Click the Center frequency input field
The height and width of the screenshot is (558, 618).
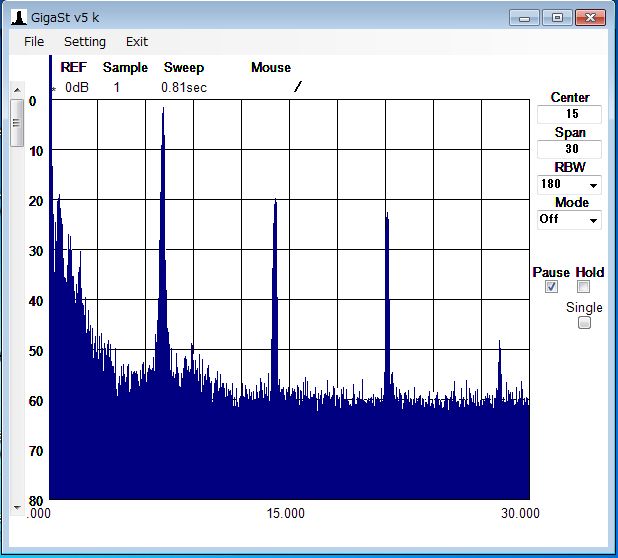569,114
